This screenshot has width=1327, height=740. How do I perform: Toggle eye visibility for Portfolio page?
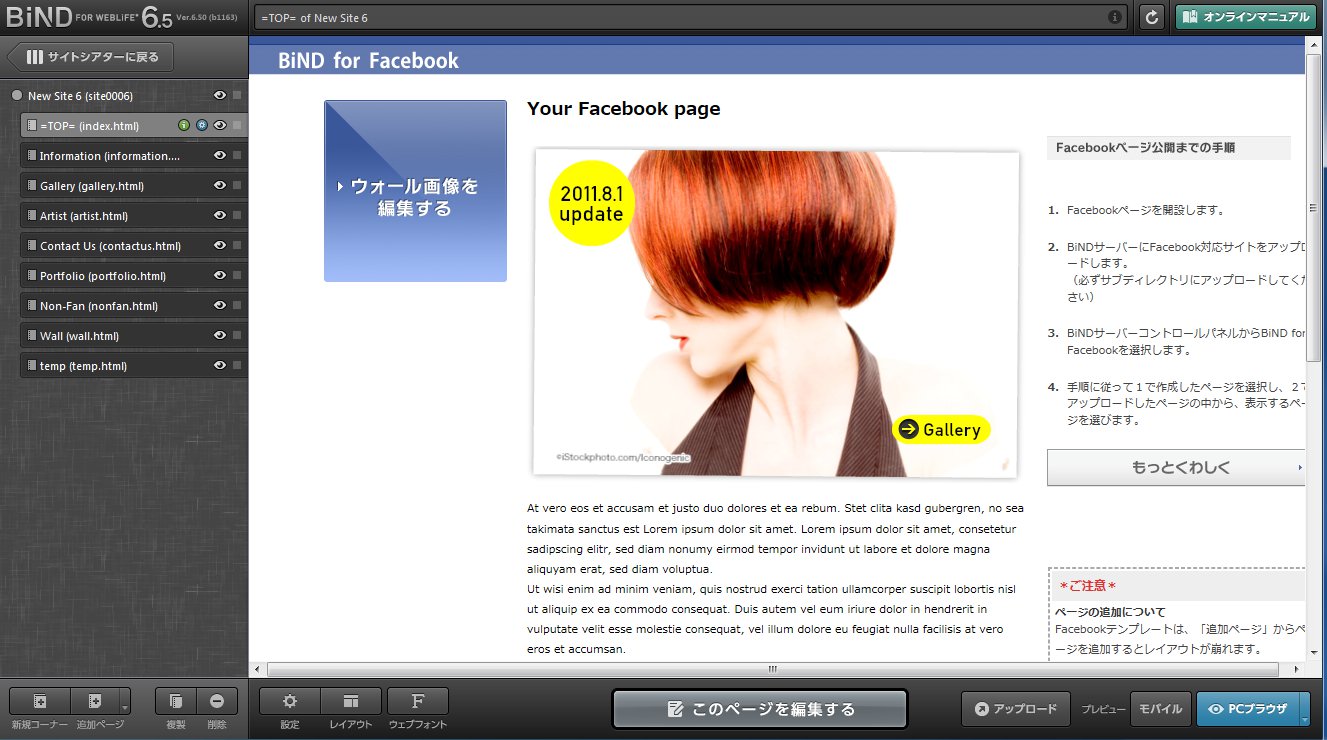(x=219, y=275)
